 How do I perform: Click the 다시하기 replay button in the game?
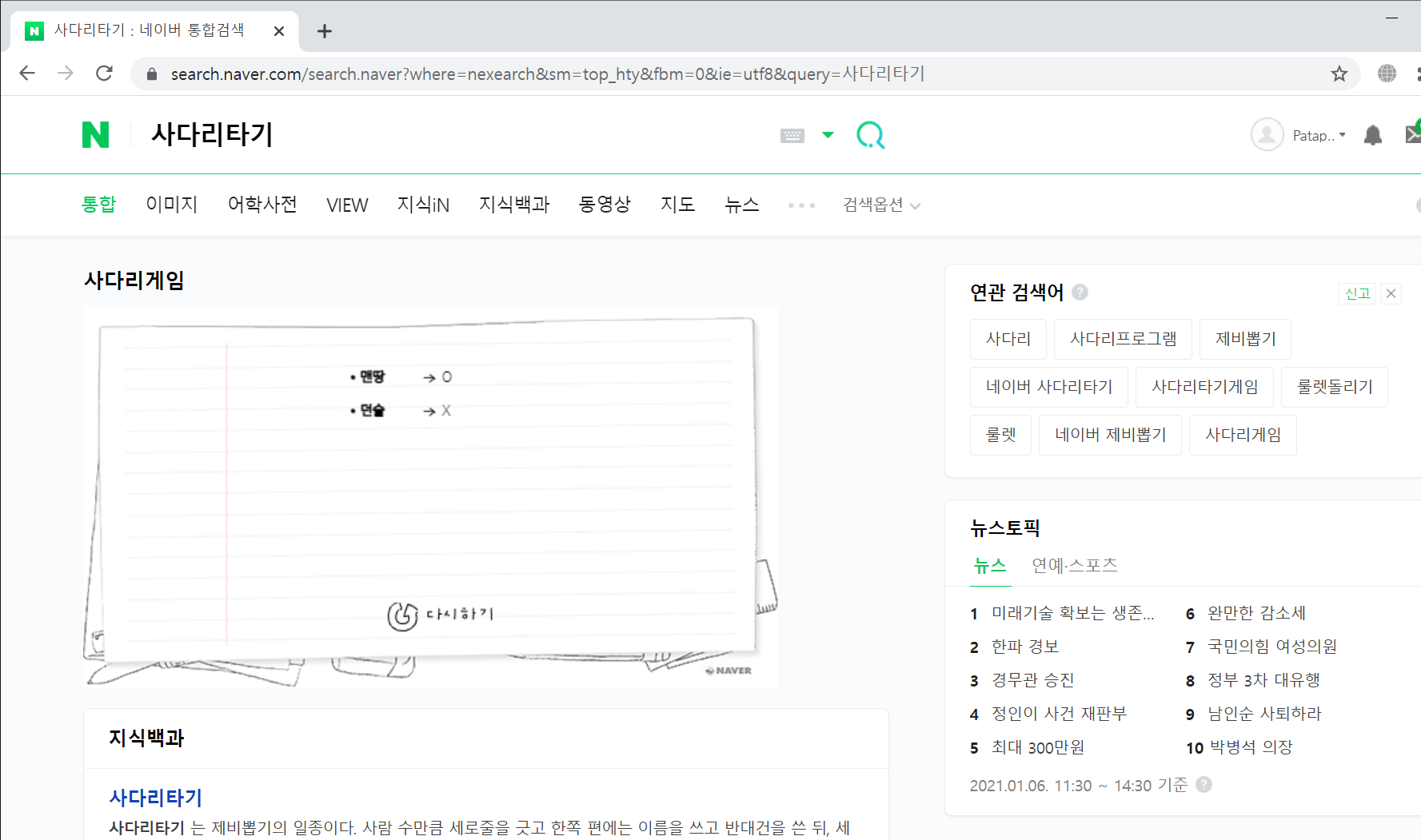pyautogui.click(x=441, y=615)
